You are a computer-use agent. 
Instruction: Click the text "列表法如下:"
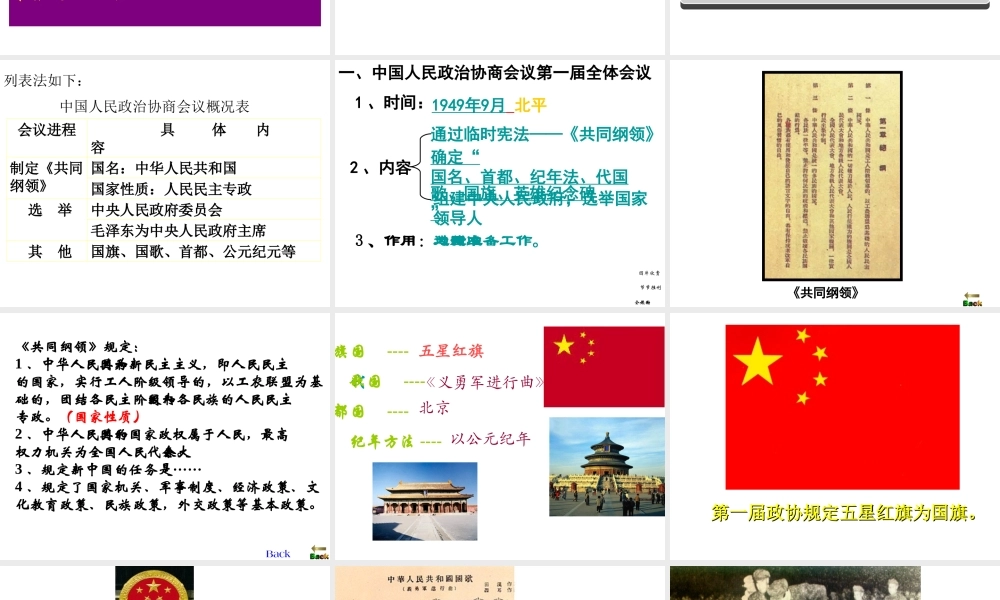click(43, 81)
